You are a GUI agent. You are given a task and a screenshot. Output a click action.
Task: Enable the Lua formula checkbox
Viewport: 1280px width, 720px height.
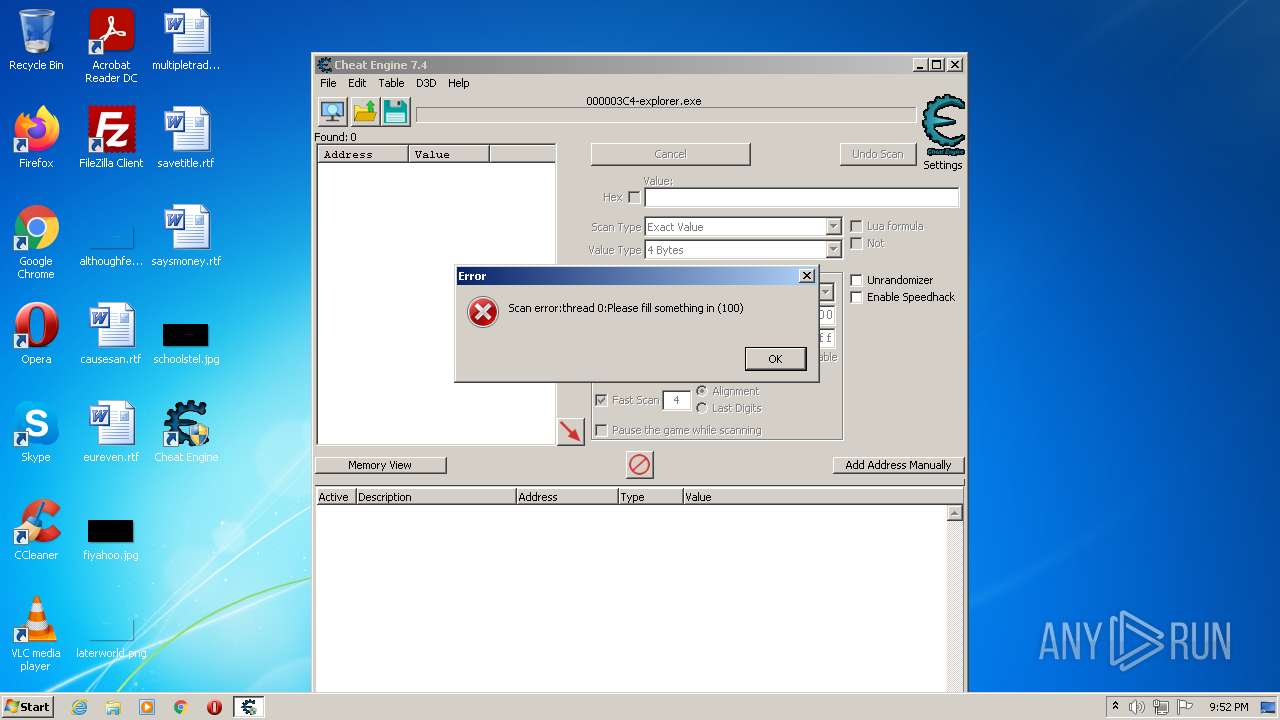pos(856,226)
